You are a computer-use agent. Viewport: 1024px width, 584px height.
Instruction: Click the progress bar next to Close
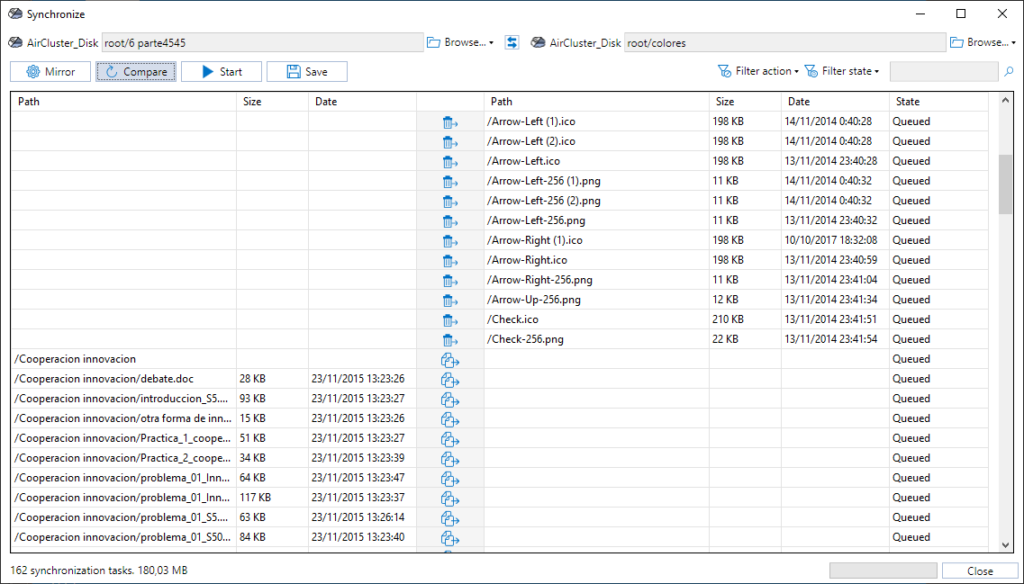pos(883,571)
